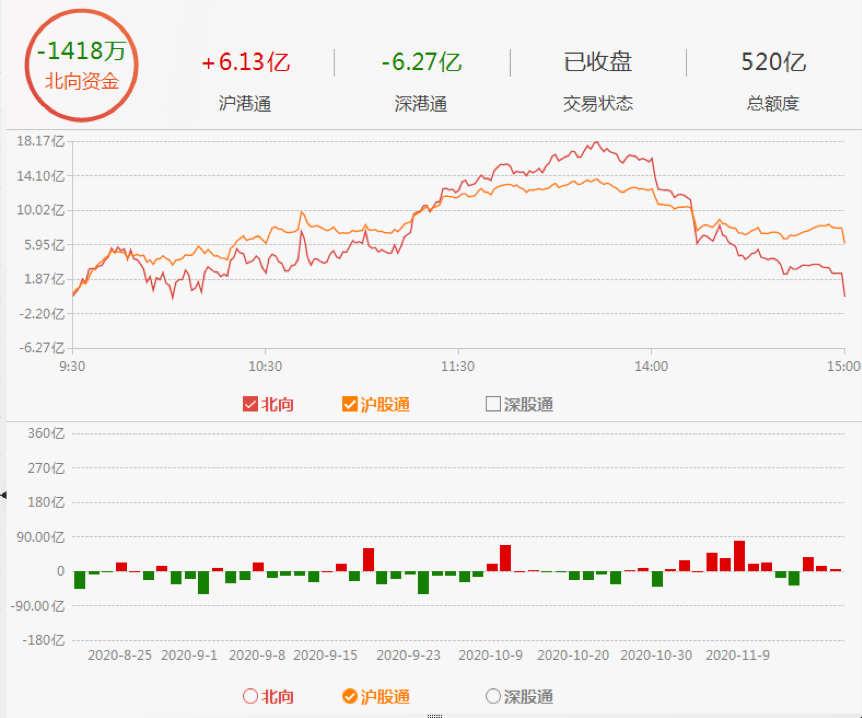Image resolution: width=862 pixels, height=718 pixels.
Task: Select the 北向 radio button under bar chart
Action: 250,697
